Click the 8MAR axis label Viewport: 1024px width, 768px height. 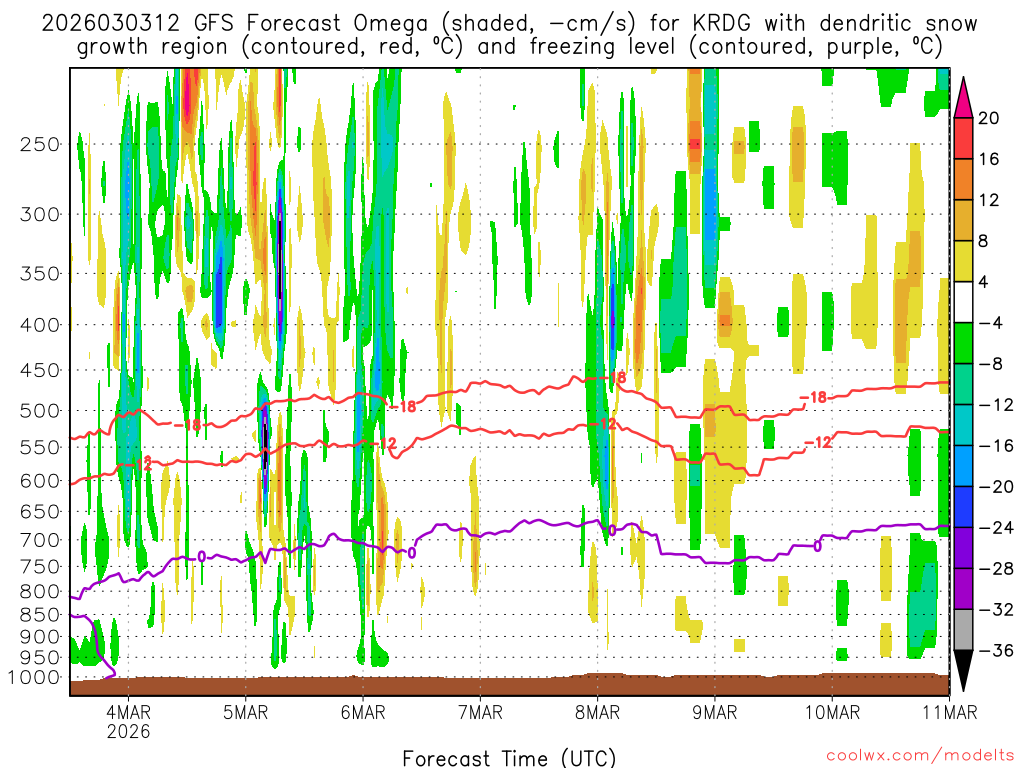(x=598, y=712)
